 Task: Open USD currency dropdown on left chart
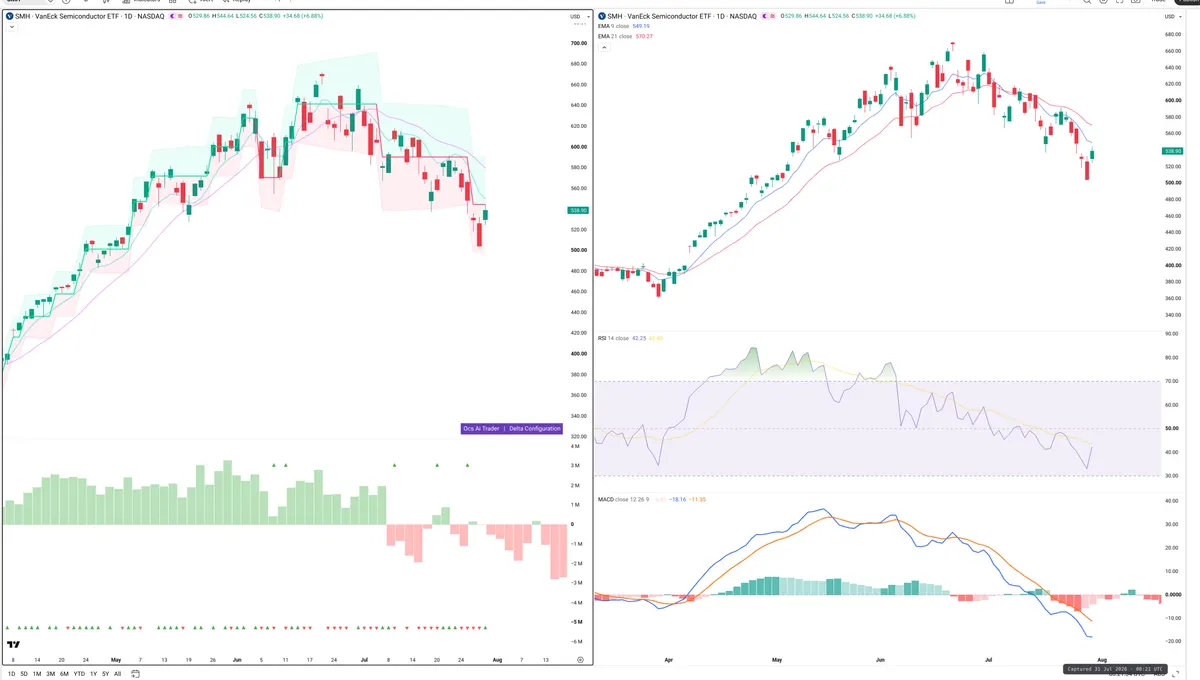pyautogui.click(x=577, y=17)
